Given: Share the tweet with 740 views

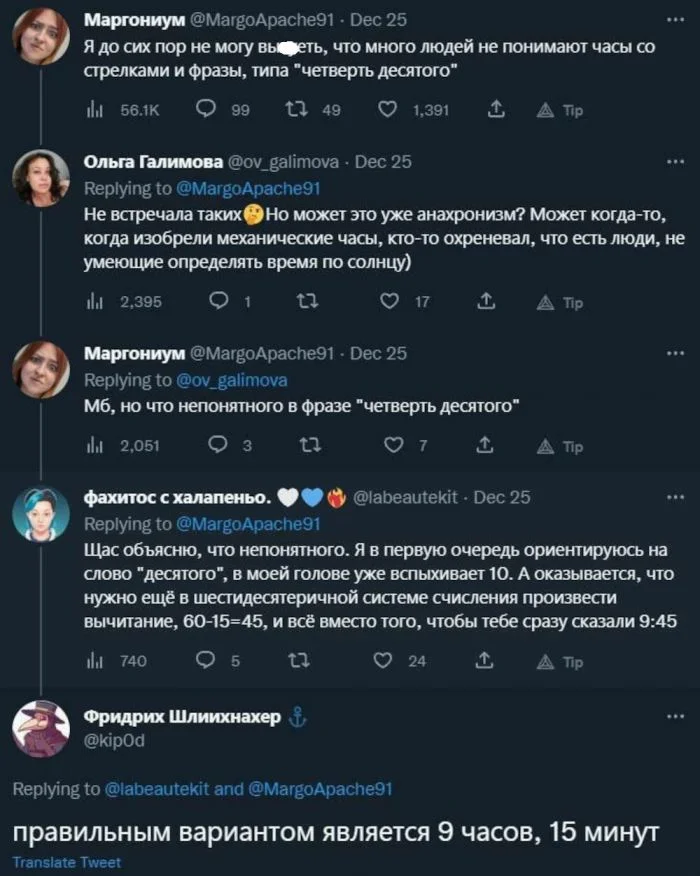Looking at the screenshot, I should pyautogui.click(x=495, y=660).
